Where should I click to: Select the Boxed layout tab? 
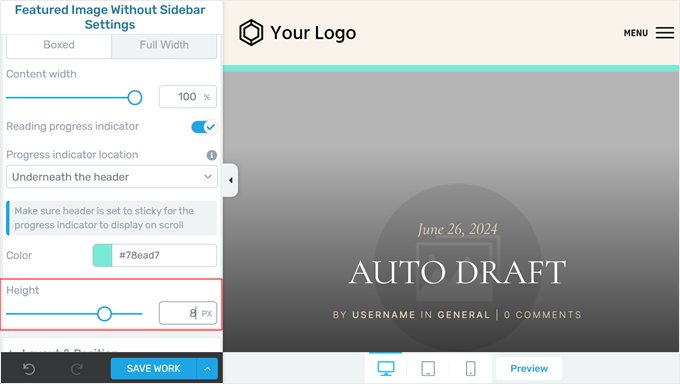pos(59,45)
